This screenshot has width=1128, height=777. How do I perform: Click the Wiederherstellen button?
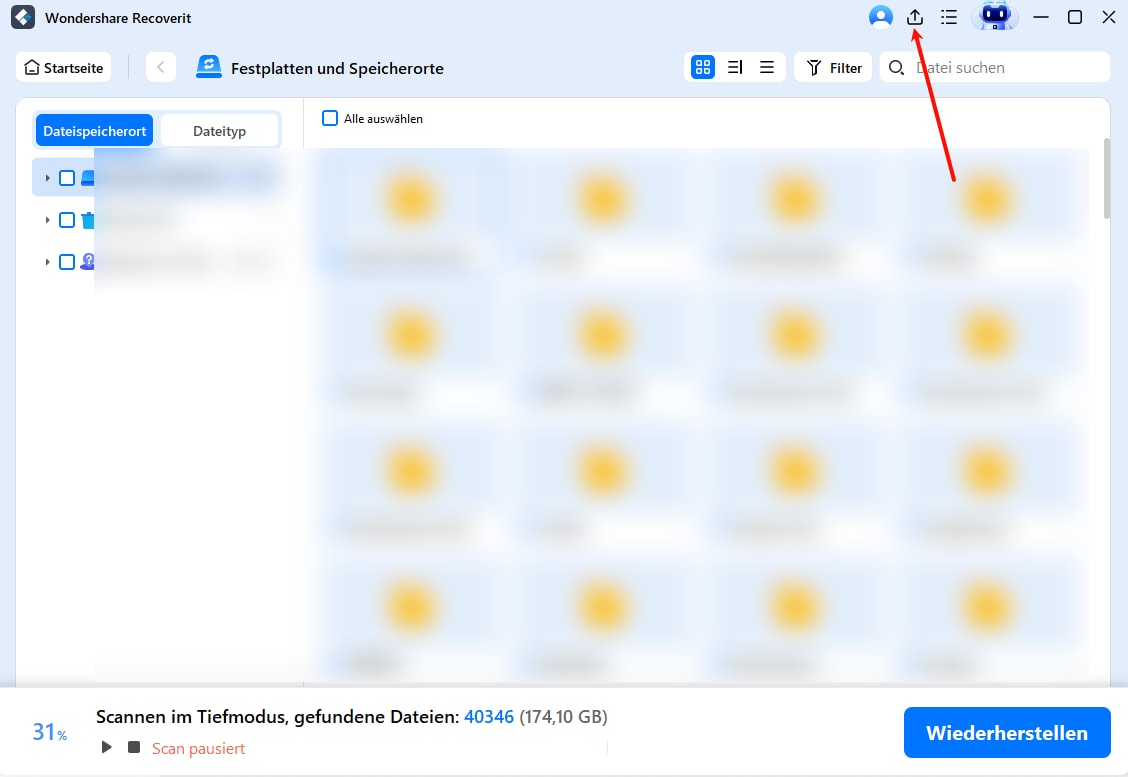click(x=1007, y=732)
